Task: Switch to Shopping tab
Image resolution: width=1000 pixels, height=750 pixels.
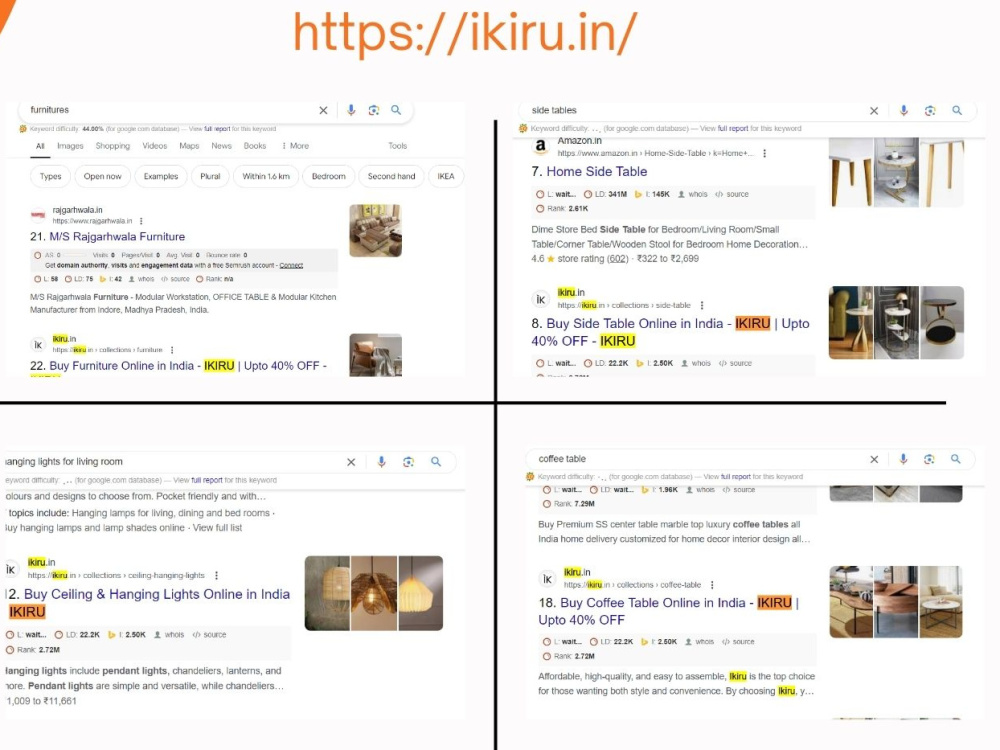Action: tap(113, 146)
